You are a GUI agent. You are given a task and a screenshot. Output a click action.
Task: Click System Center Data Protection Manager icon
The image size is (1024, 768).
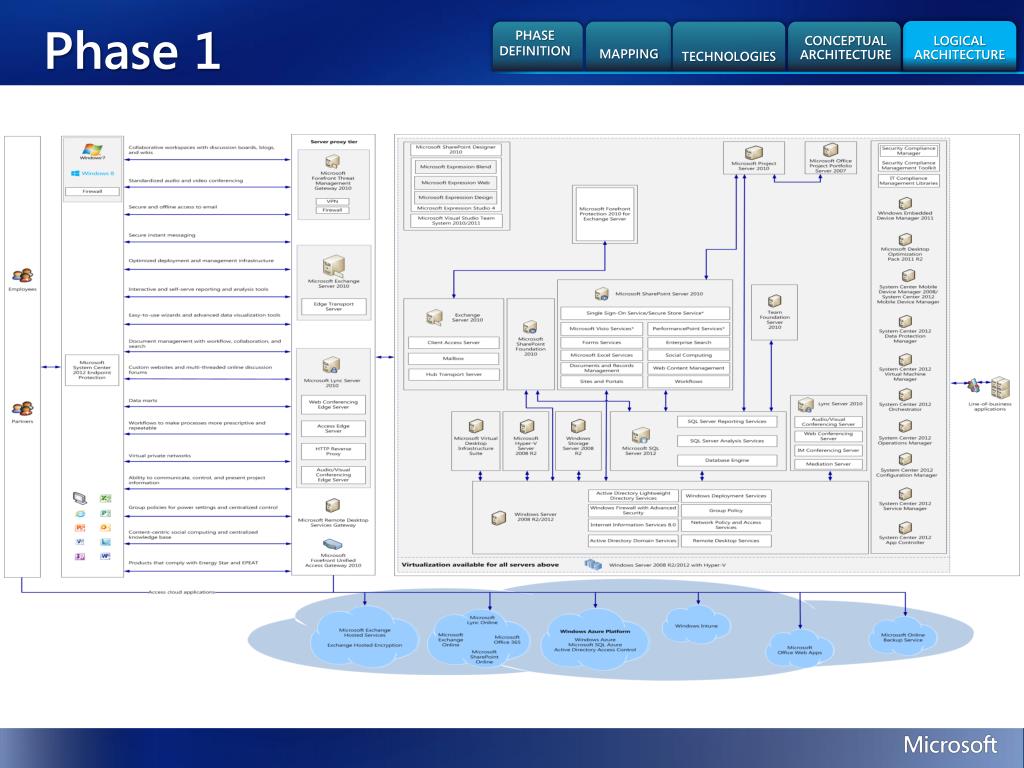905,321
